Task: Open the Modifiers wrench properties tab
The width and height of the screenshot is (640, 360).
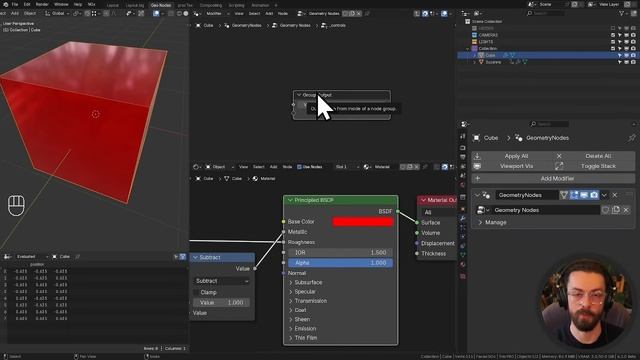Action: pos(463,219)
